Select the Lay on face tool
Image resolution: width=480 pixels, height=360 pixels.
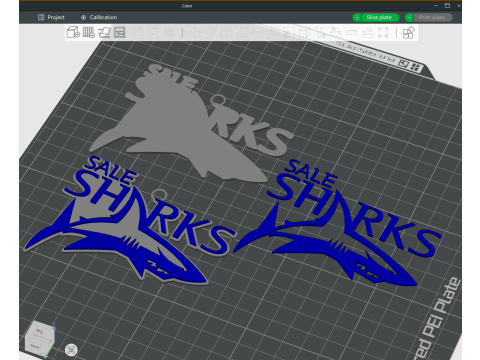[x=242, y=32]
